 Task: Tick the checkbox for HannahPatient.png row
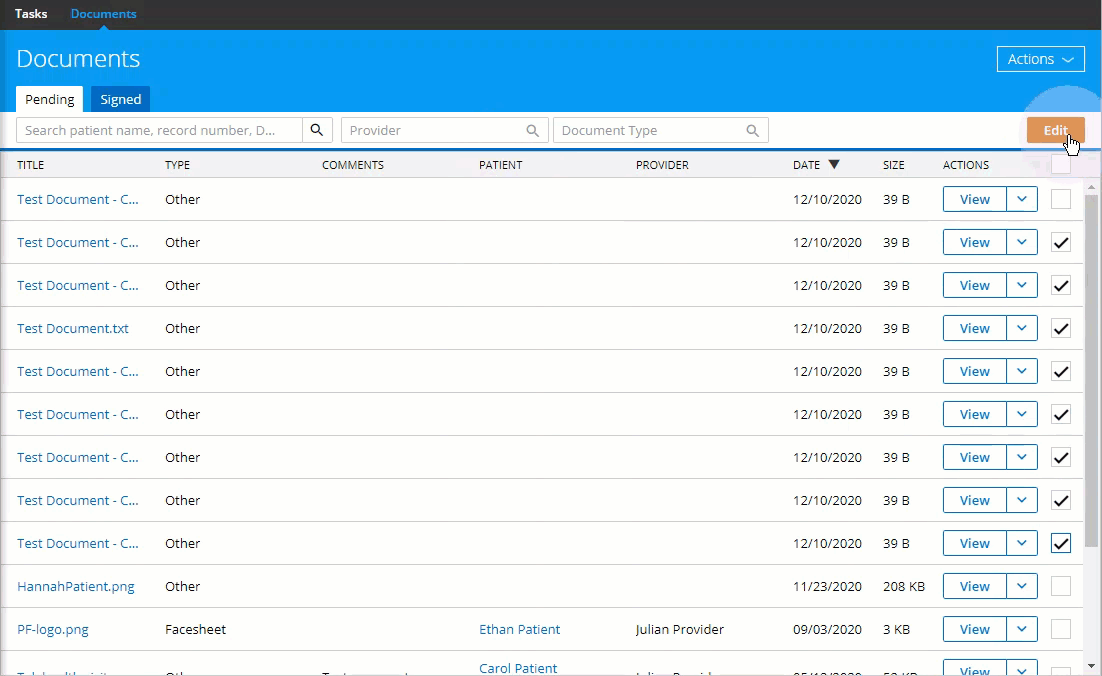(1061, 586)
